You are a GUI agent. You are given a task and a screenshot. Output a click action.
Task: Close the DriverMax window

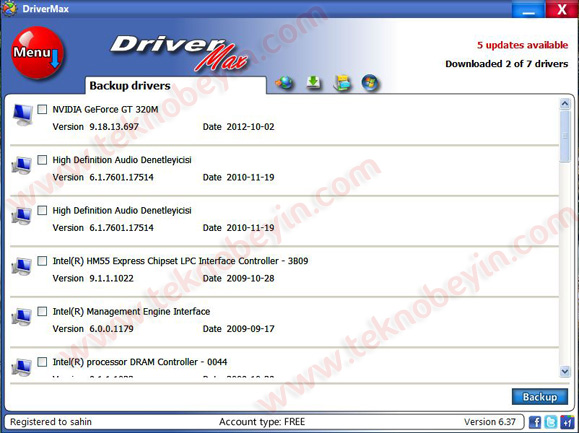coord(562,9)
